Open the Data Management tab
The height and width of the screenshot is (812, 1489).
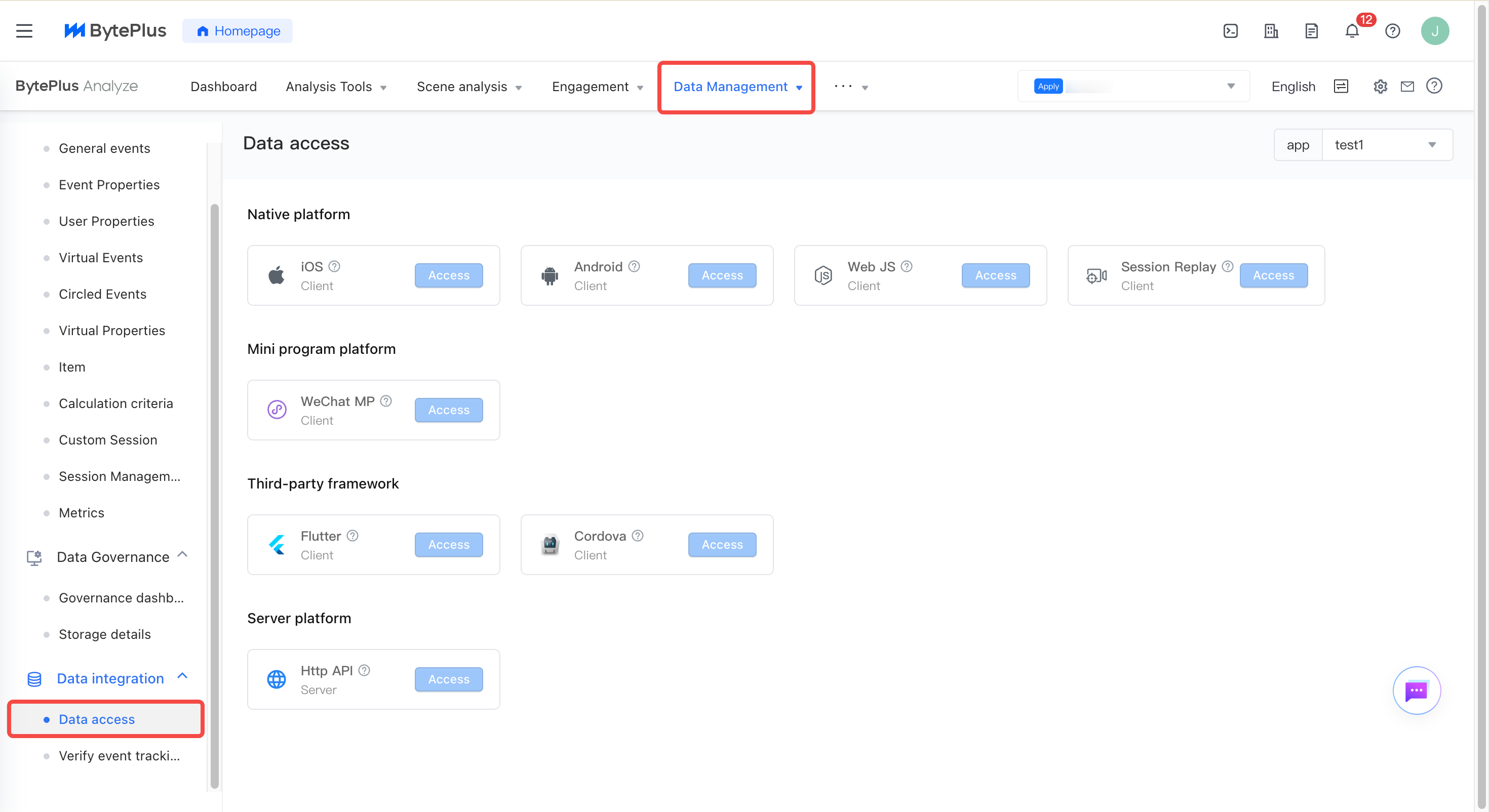tap(737, 87)
